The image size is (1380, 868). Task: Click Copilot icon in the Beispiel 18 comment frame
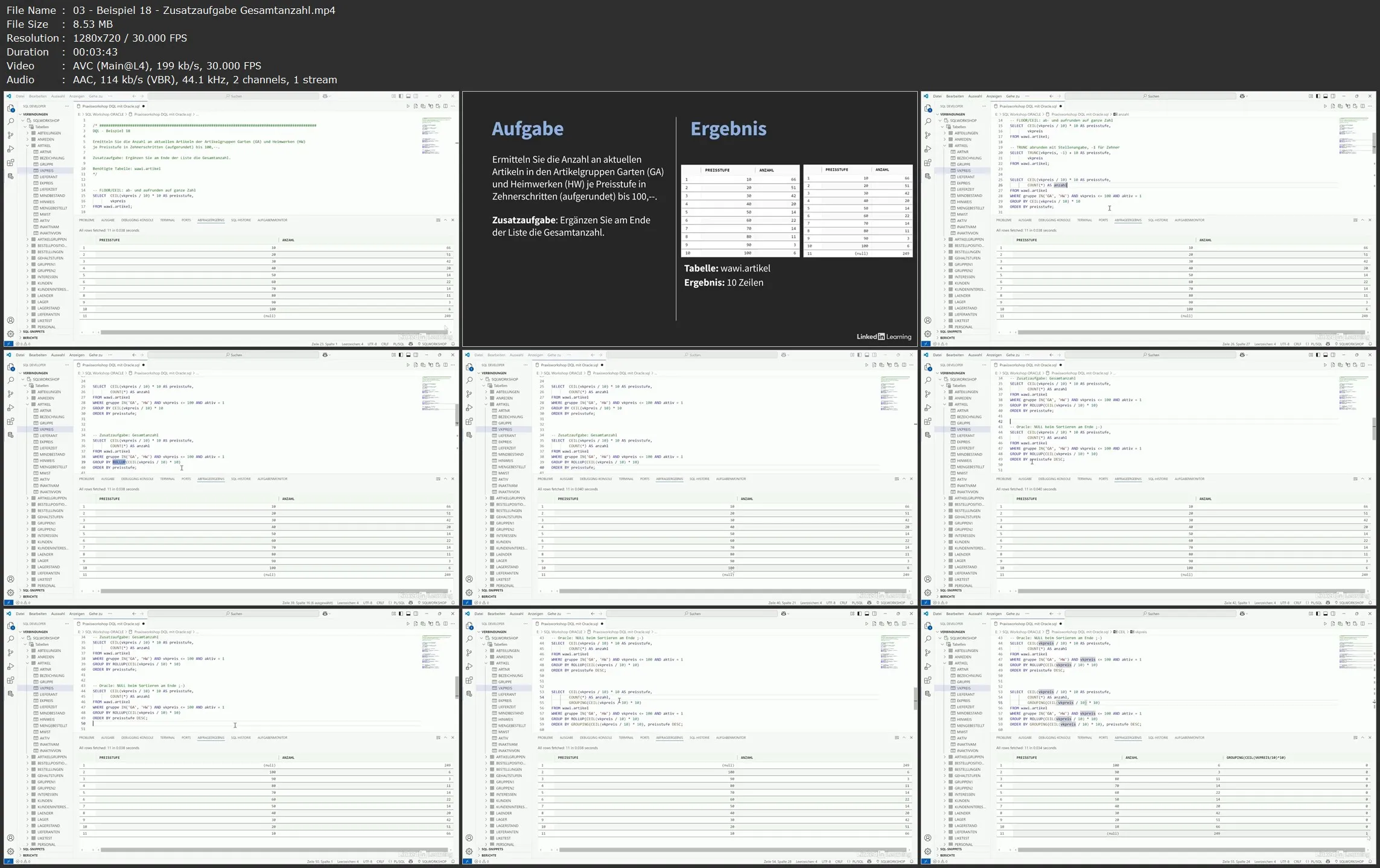pyautogui.click(x=325, y=96)
